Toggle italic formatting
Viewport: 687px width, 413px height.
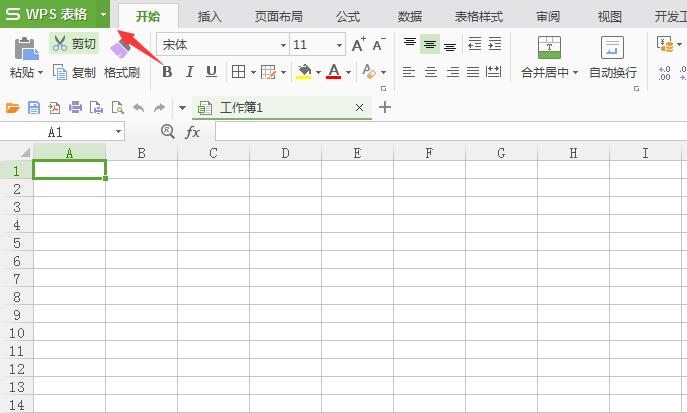coord(189,71)
